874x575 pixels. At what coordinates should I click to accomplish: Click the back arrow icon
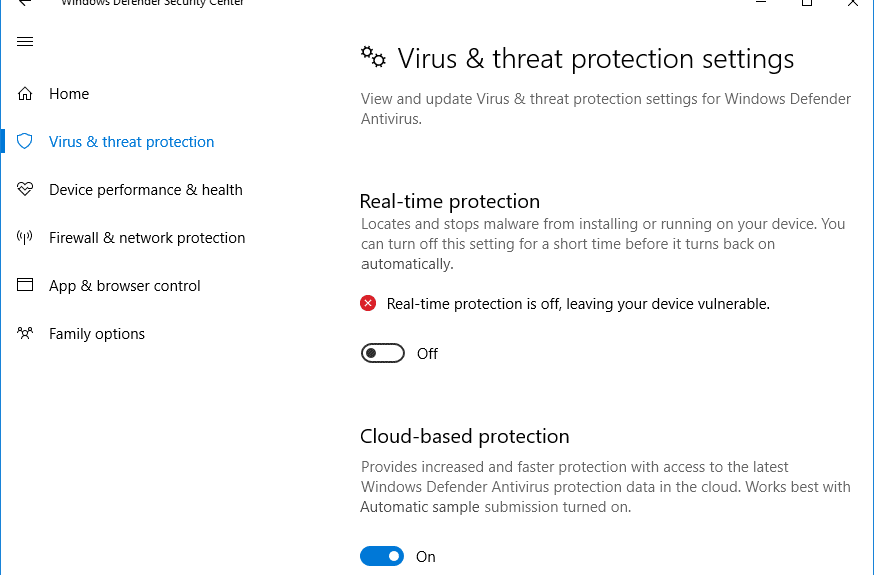click(x=25, y=3)
